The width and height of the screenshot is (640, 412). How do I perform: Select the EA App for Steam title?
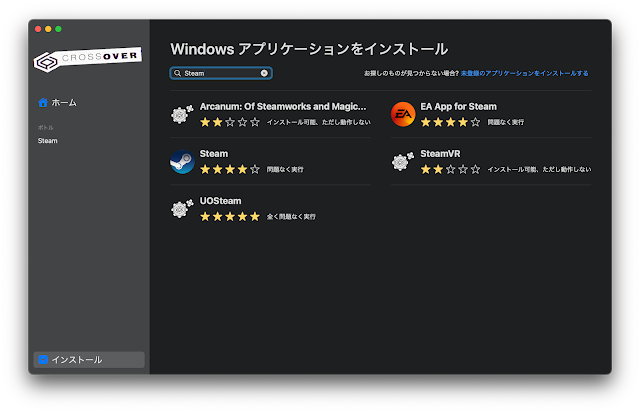click(x=458, y=107)
